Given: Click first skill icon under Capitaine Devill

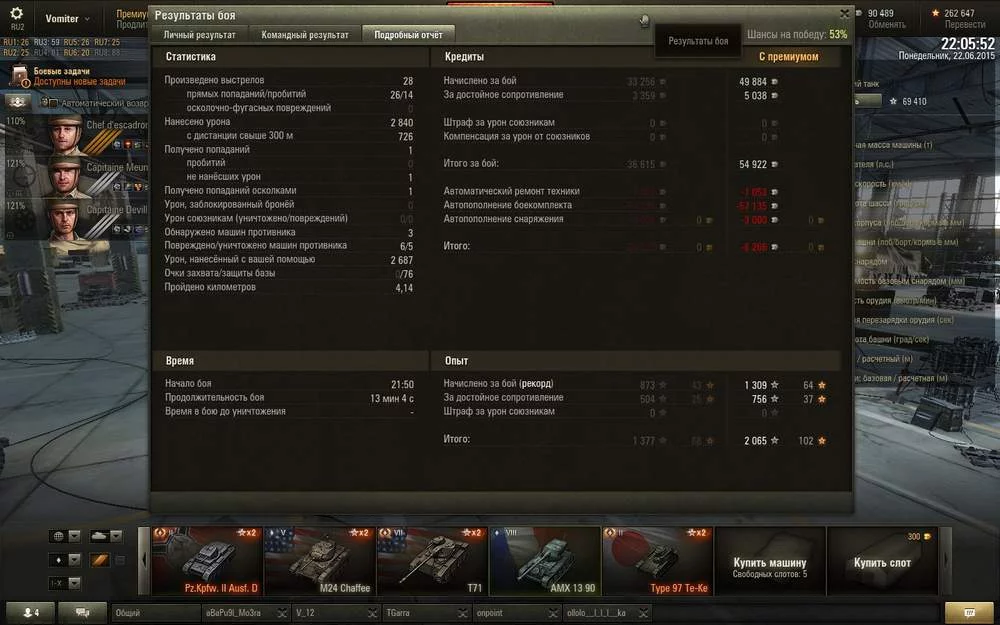Looking at the screenshot, I should pos(117,229).
